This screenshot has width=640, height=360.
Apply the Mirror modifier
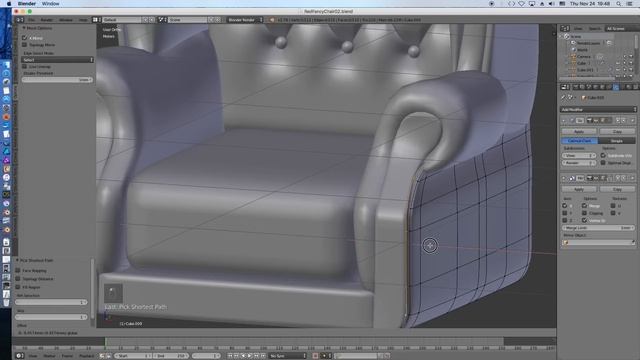(579, 189)
